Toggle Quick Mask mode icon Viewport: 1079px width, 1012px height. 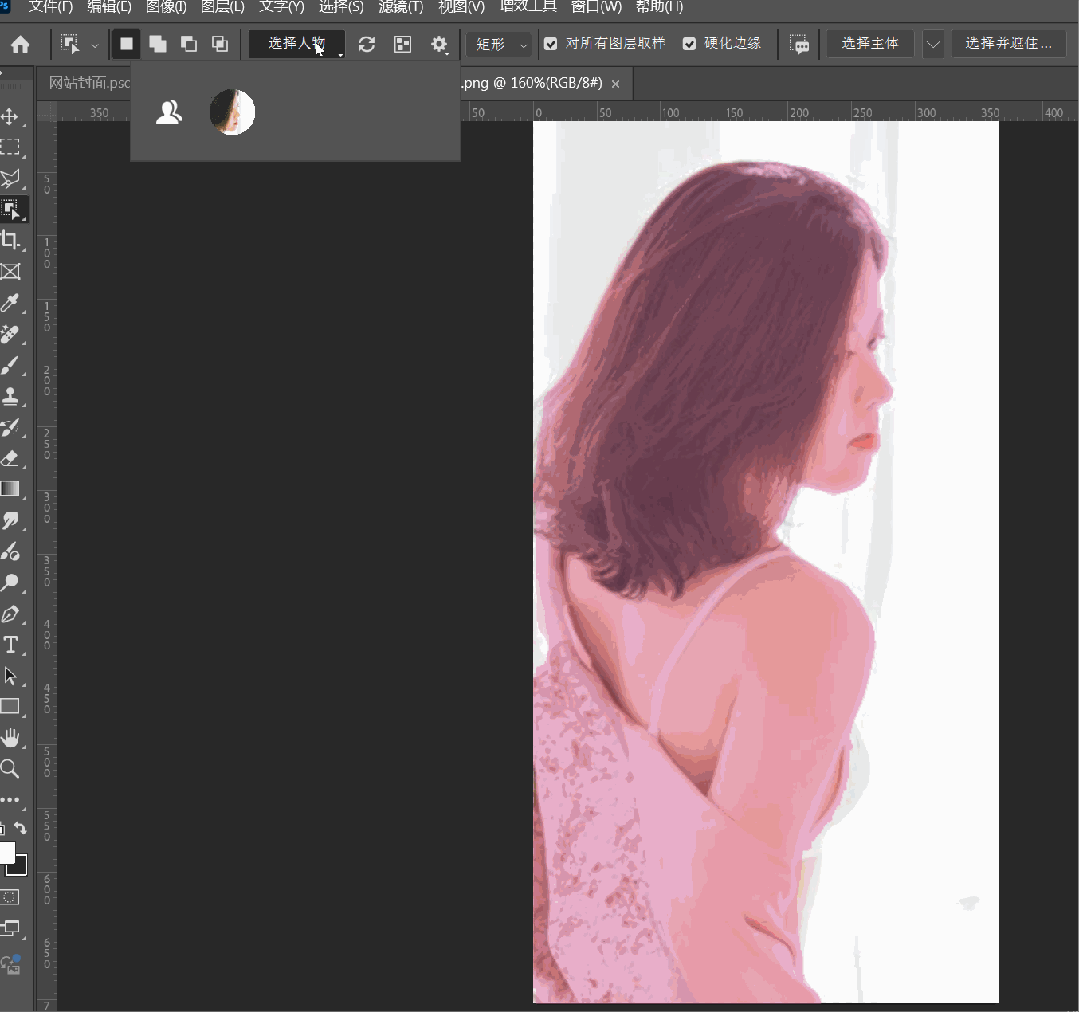coord(11,897)
